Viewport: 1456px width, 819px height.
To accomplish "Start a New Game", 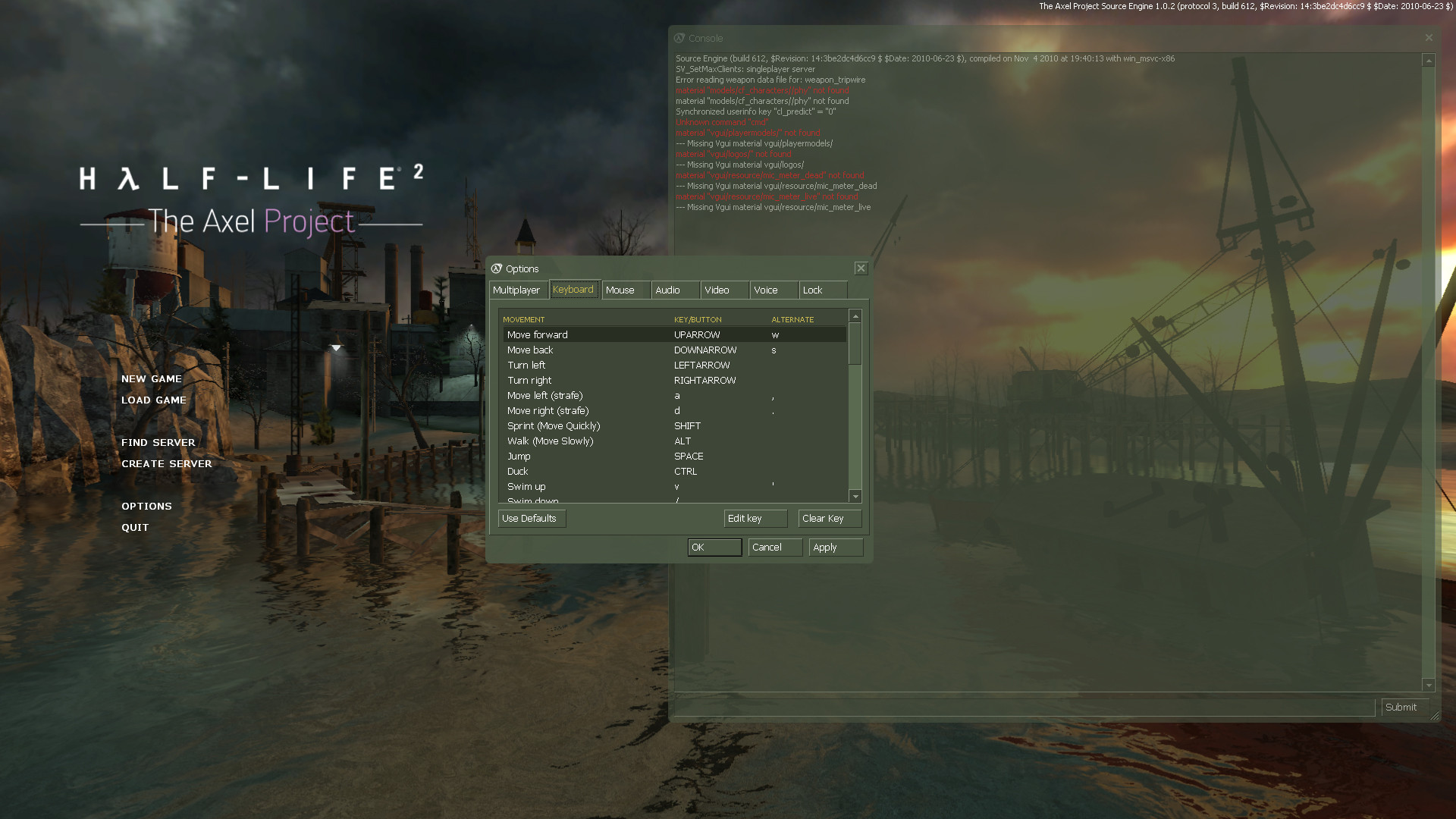I will [x=152, y=378].
